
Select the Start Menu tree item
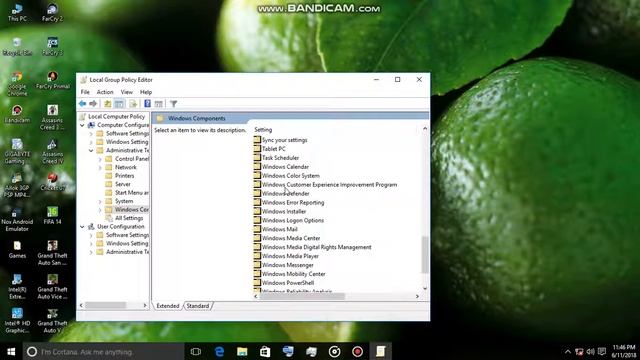tap(131, 193)
